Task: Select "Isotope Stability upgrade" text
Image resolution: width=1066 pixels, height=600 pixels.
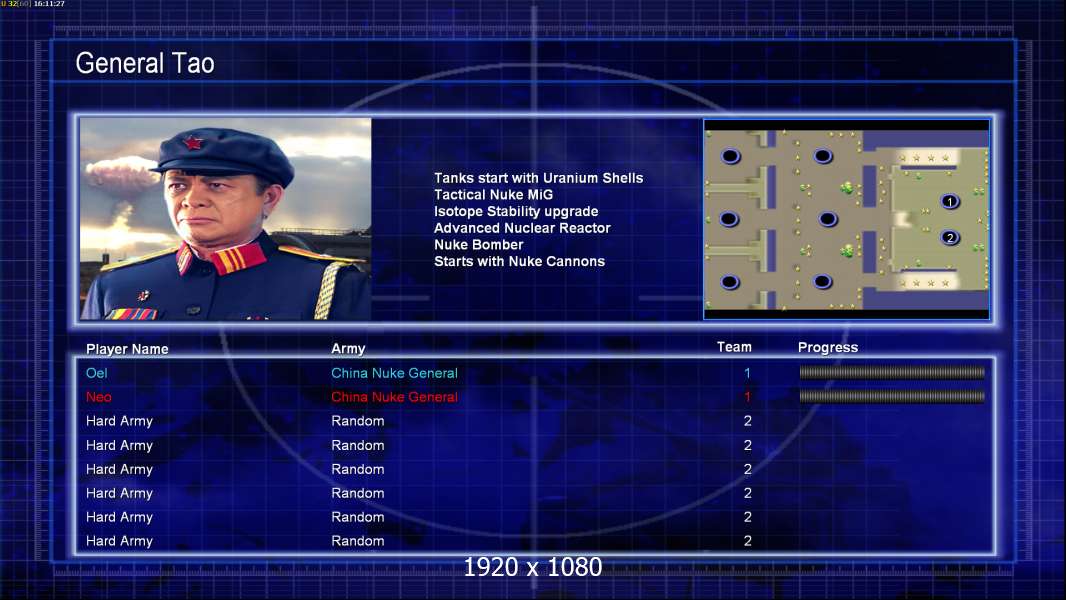Action: [516, 211]
